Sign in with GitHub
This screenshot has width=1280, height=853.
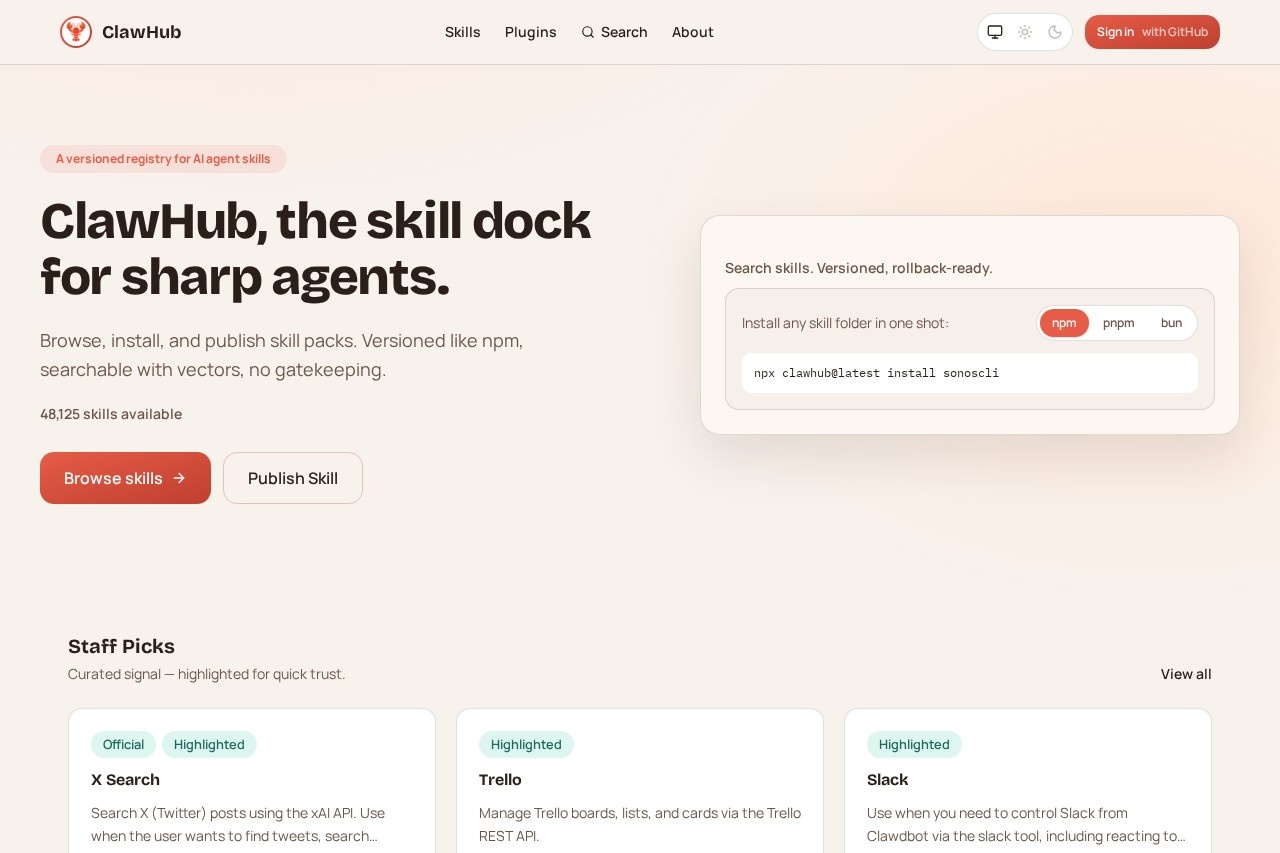(x=1152, y=32)
